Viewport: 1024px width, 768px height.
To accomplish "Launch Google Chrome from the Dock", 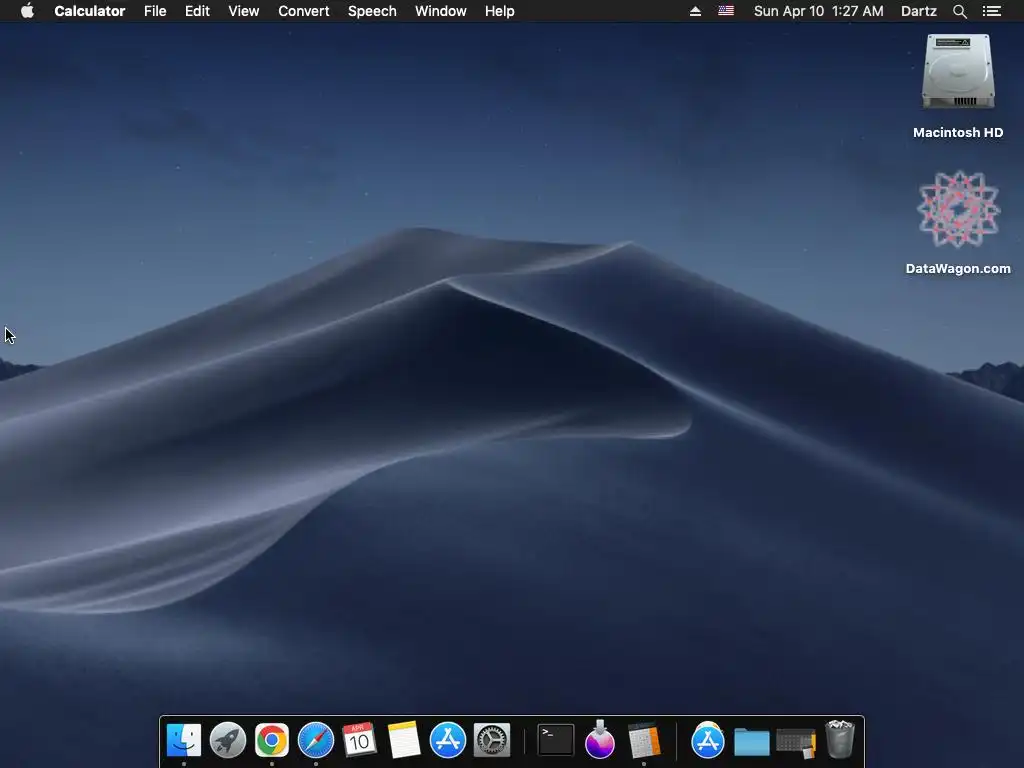I will coord(272,741).
